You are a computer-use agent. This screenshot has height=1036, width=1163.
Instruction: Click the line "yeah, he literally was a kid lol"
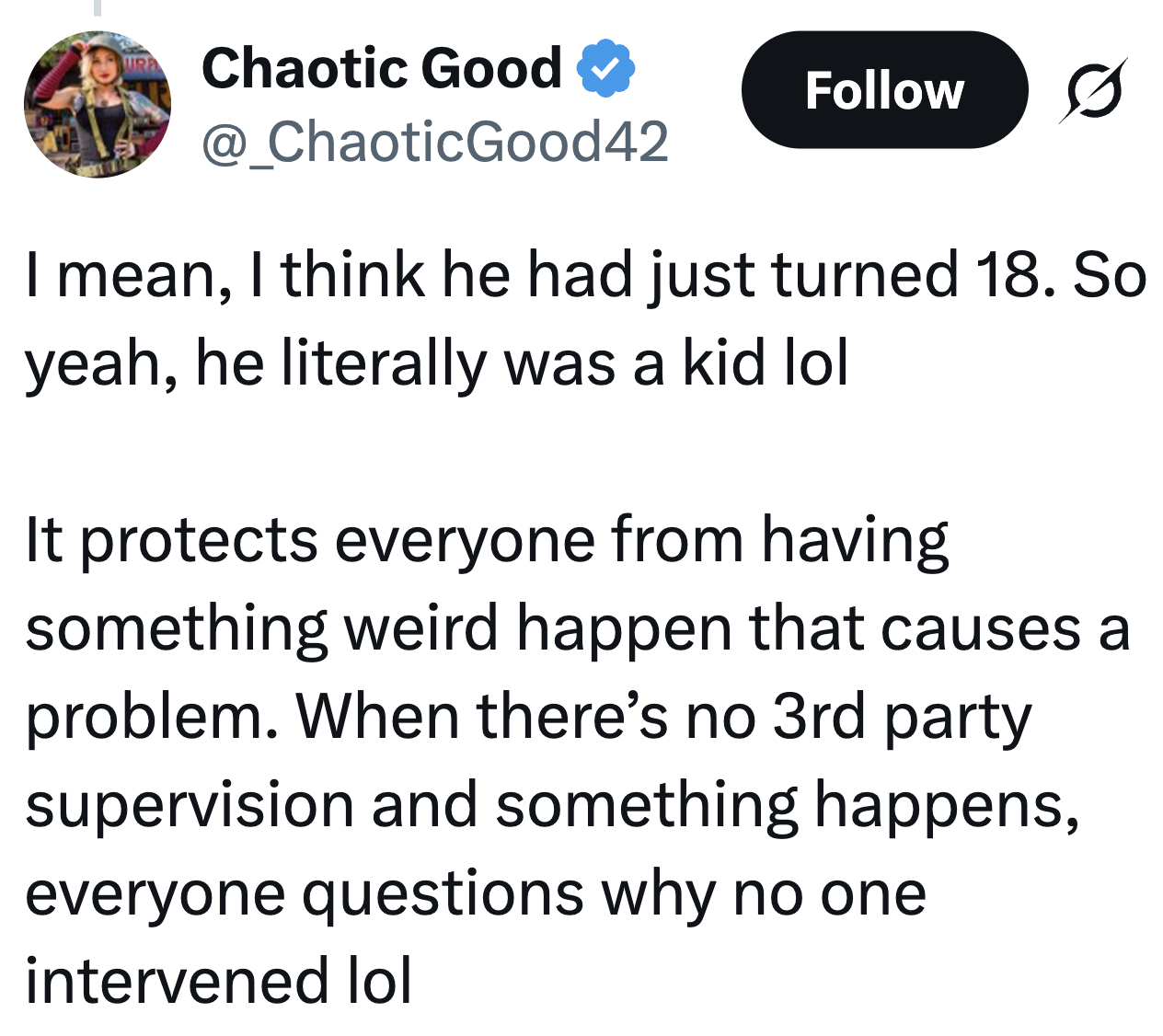click(x=437, y=363)
